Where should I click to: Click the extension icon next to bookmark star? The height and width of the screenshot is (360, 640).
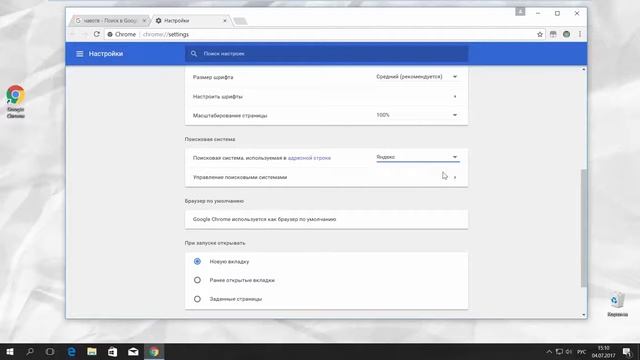[553, 34]
